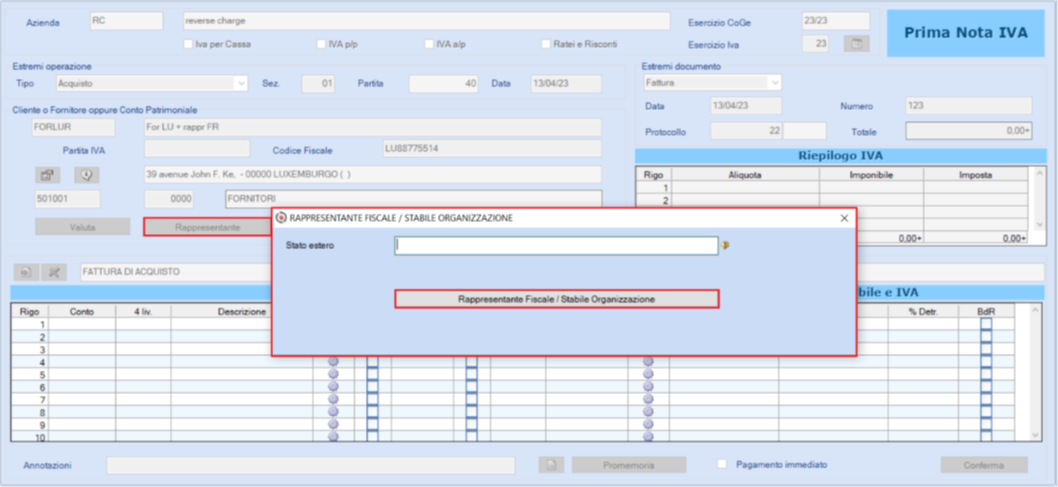Open the lookup icon beside Stato estero field
The image size is (1058, 487).
click(725, 246)
